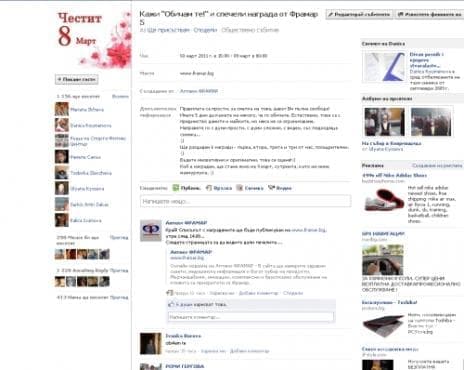This screenshot has width=464, height=370.
Task: Focus the 'Напишете нещо...' status box
Action: click(245, 201)
